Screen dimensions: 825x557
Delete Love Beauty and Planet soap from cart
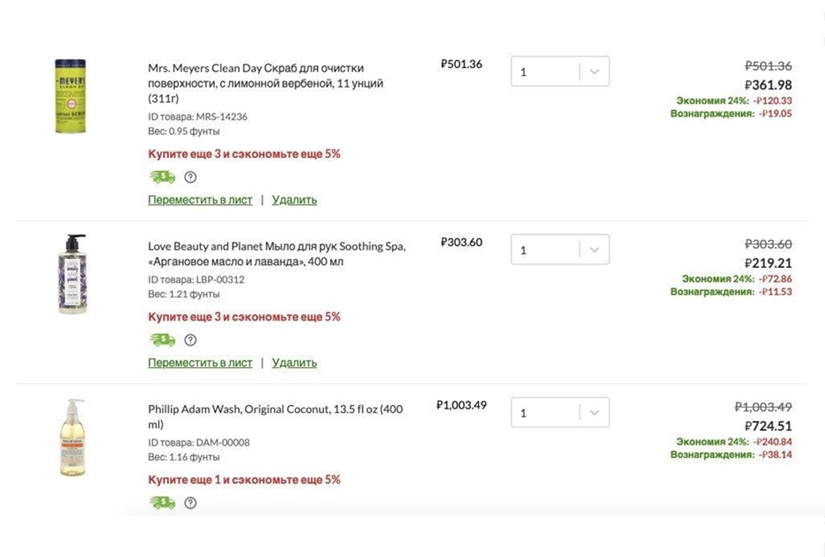294,363
